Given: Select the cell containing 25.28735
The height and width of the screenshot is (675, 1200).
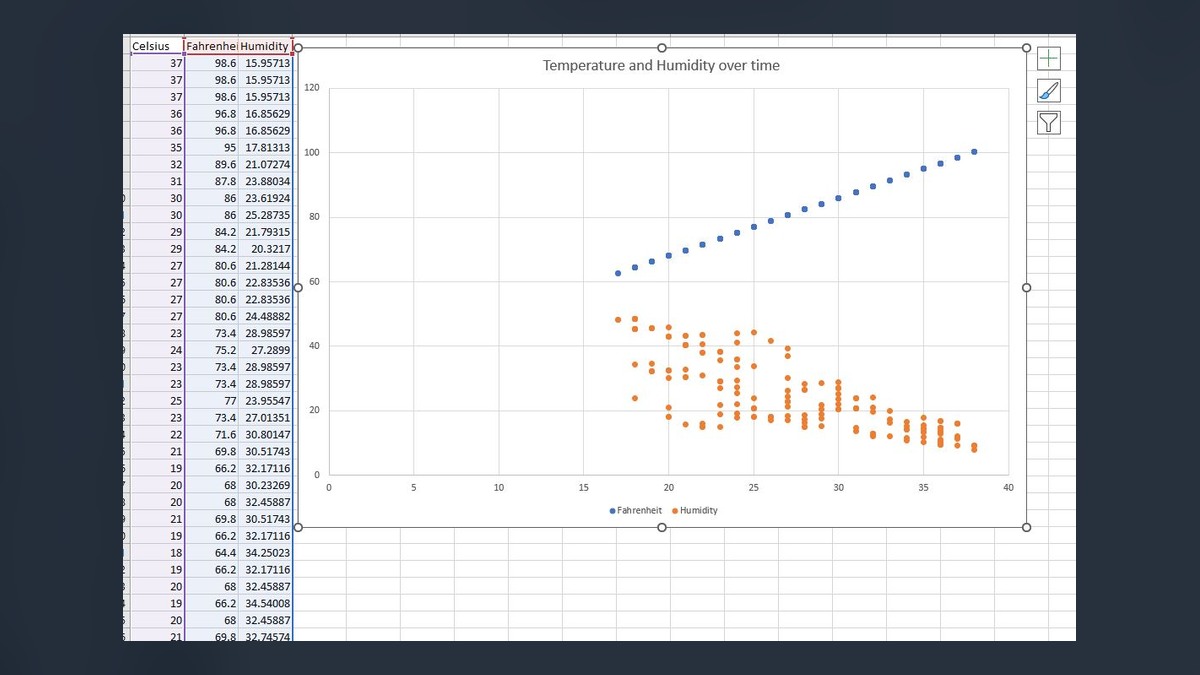Looking at the screenshot, I should (265, 215).
